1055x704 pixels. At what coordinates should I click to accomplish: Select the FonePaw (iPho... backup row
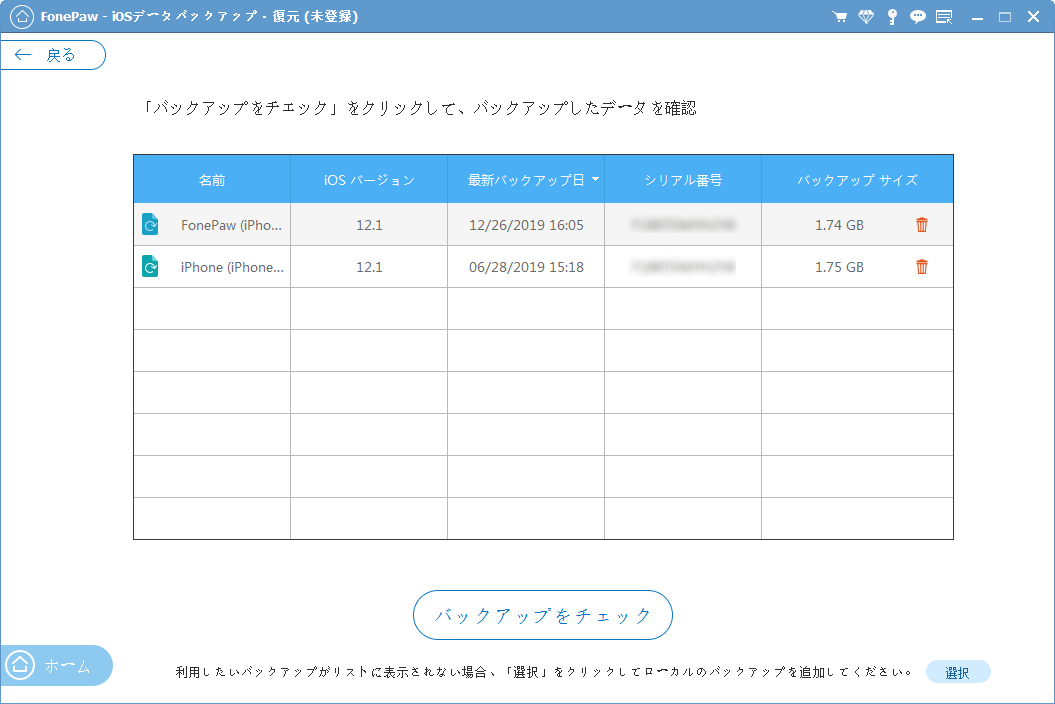click(x=543, y=225)
